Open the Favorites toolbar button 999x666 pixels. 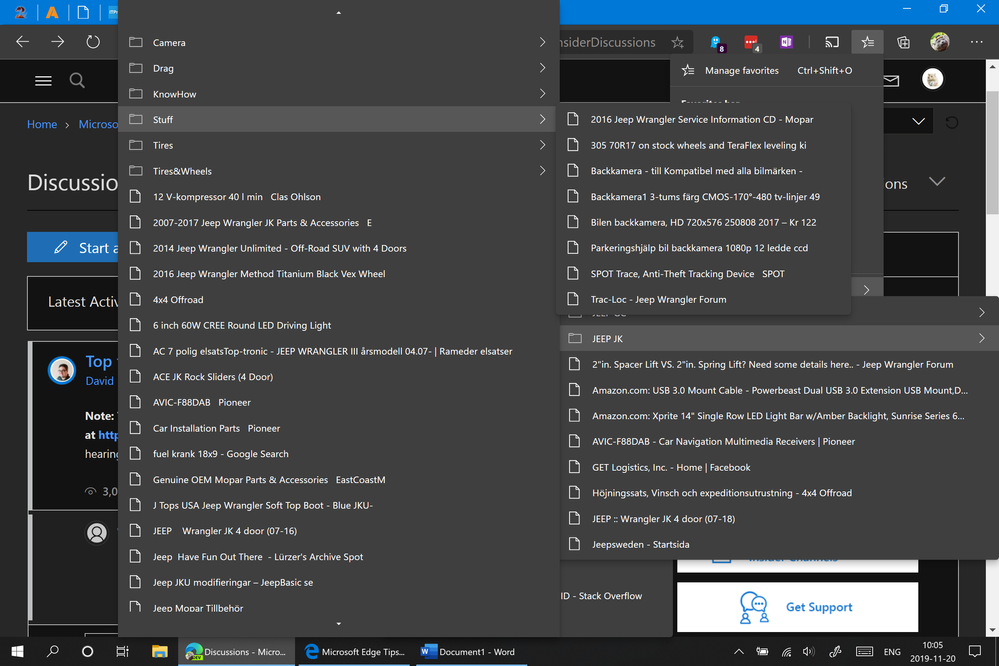click(867, 43)
